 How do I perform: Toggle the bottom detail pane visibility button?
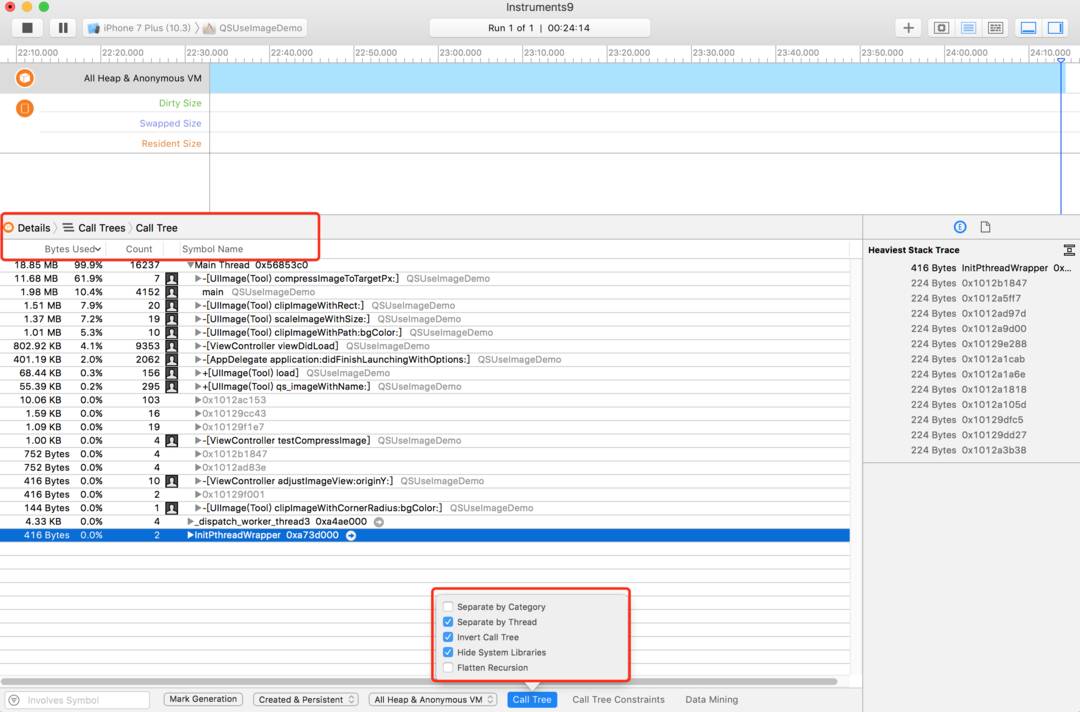click(1028, 28)
